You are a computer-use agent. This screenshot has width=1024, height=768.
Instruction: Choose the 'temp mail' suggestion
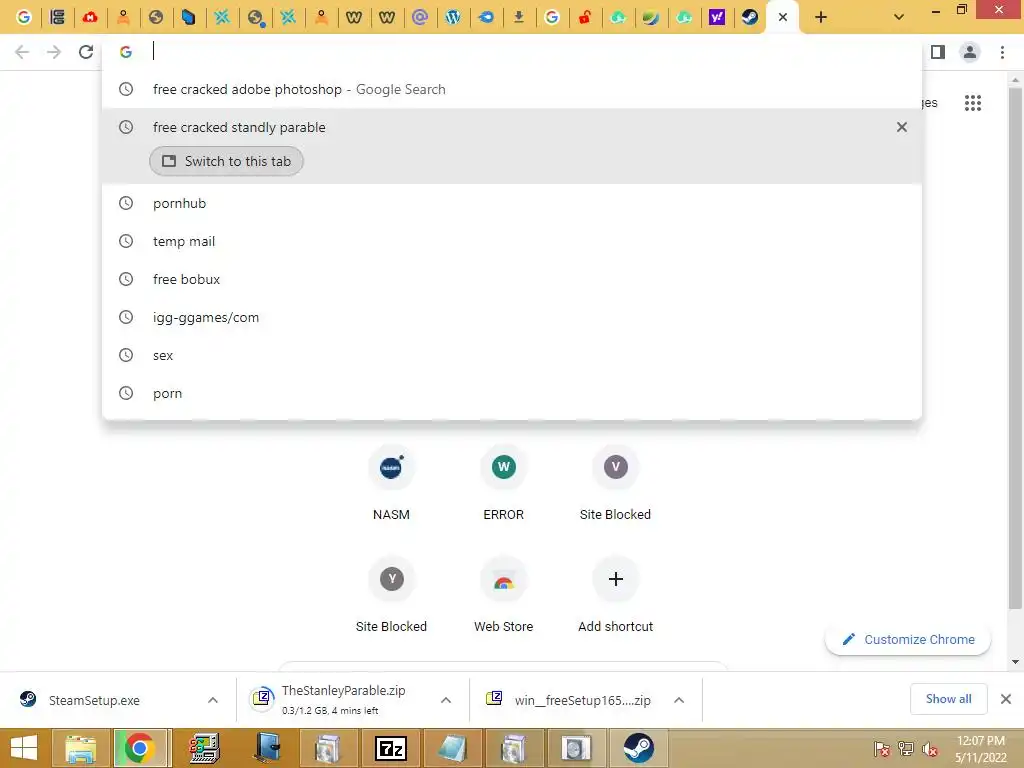[512, 242]
